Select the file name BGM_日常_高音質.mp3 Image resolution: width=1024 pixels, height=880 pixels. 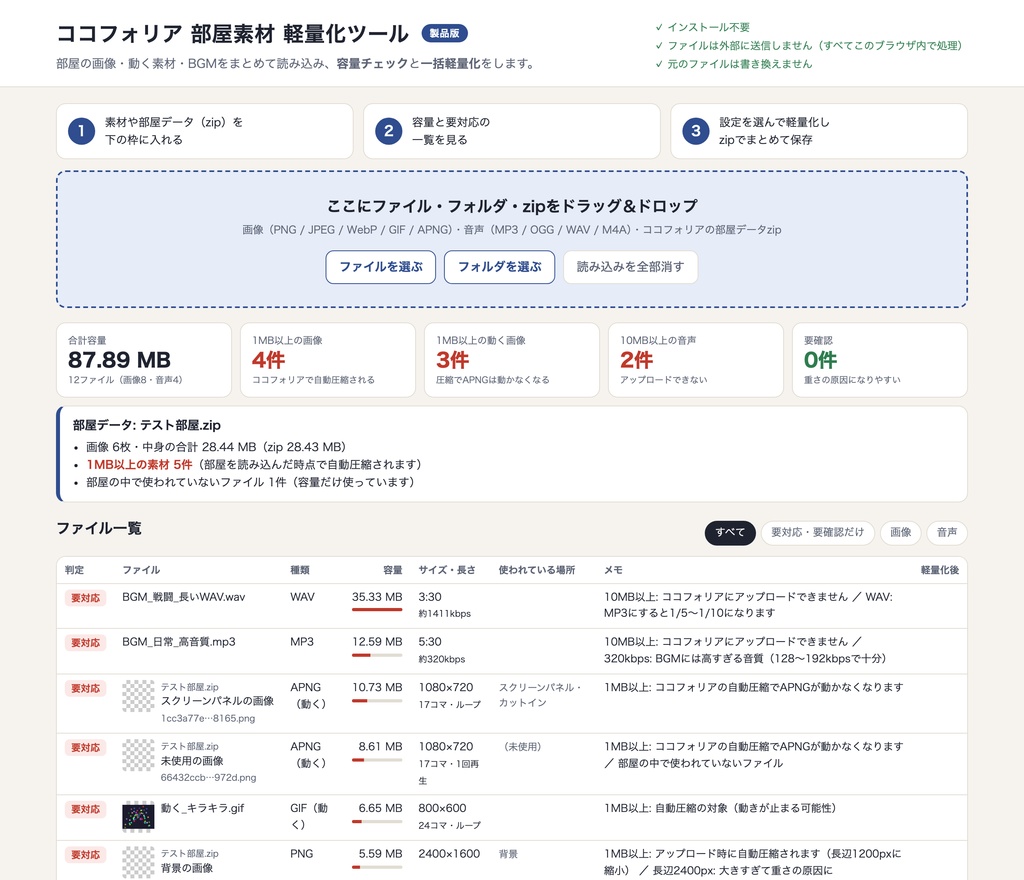(179, 642)
